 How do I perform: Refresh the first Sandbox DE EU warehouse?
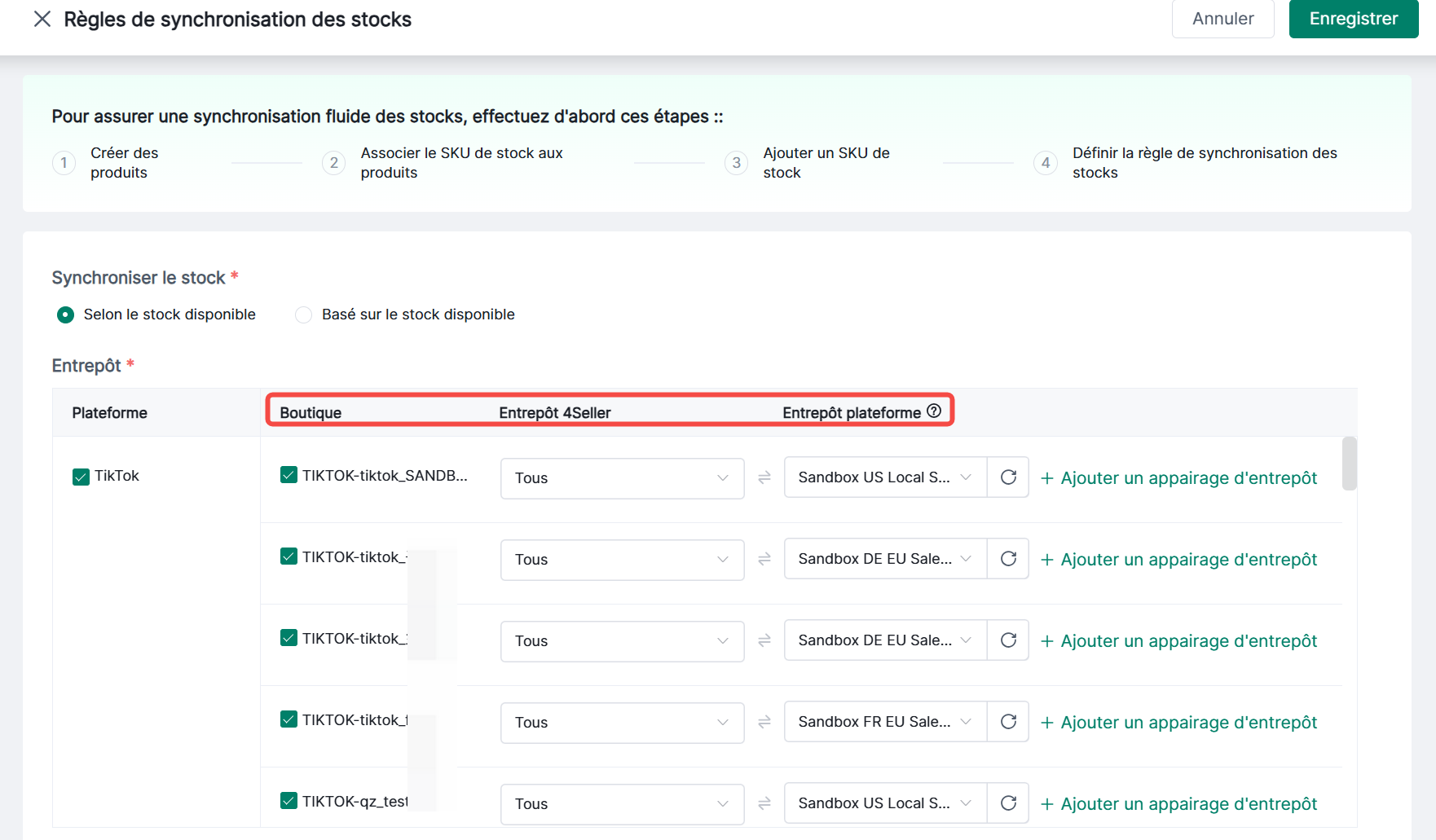pyautogui.click(x=1008, y=559)
